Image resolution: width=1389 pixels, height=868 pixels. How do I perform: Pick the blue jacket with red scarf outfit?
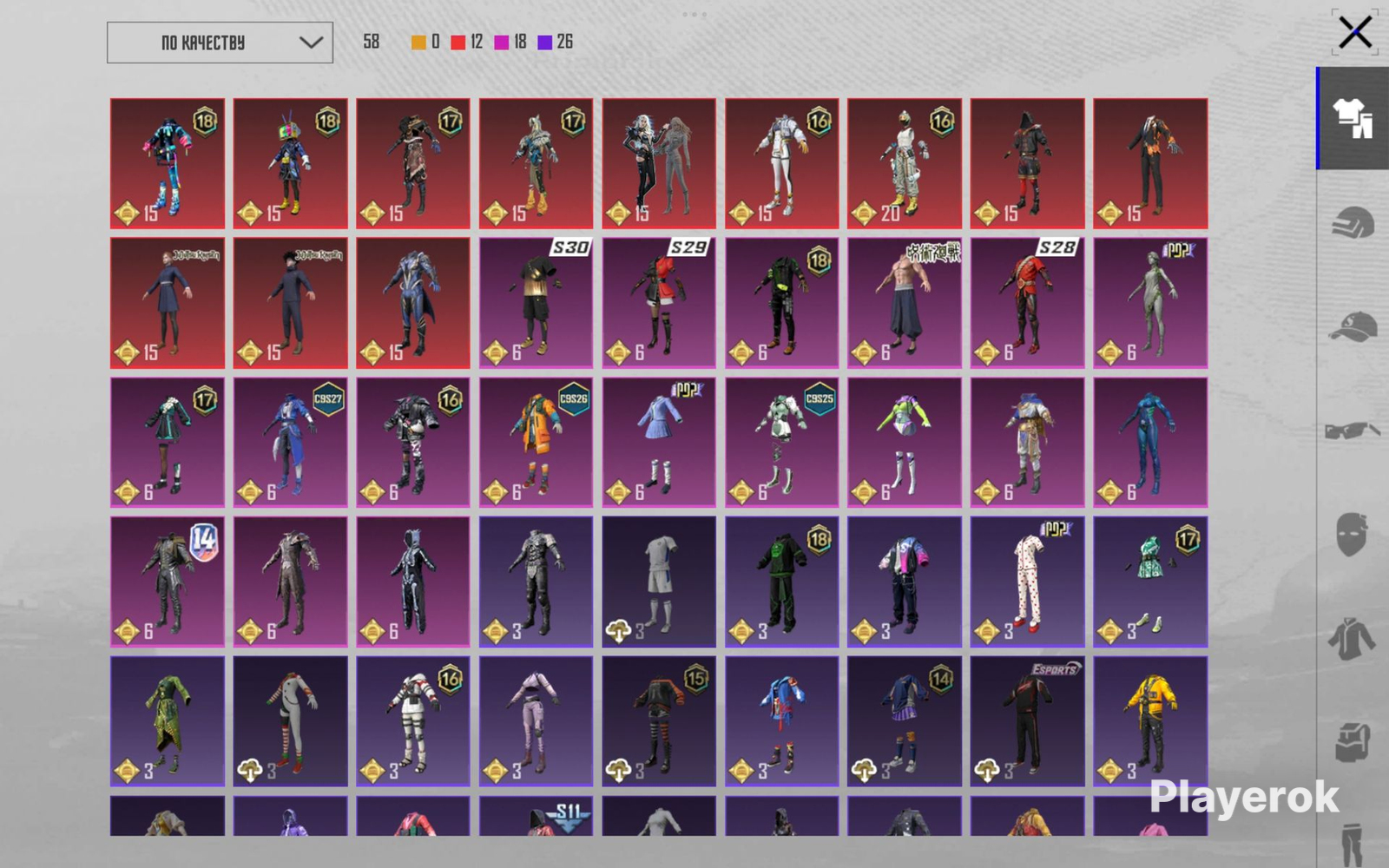pyautogui.click(x=782, y=721)
